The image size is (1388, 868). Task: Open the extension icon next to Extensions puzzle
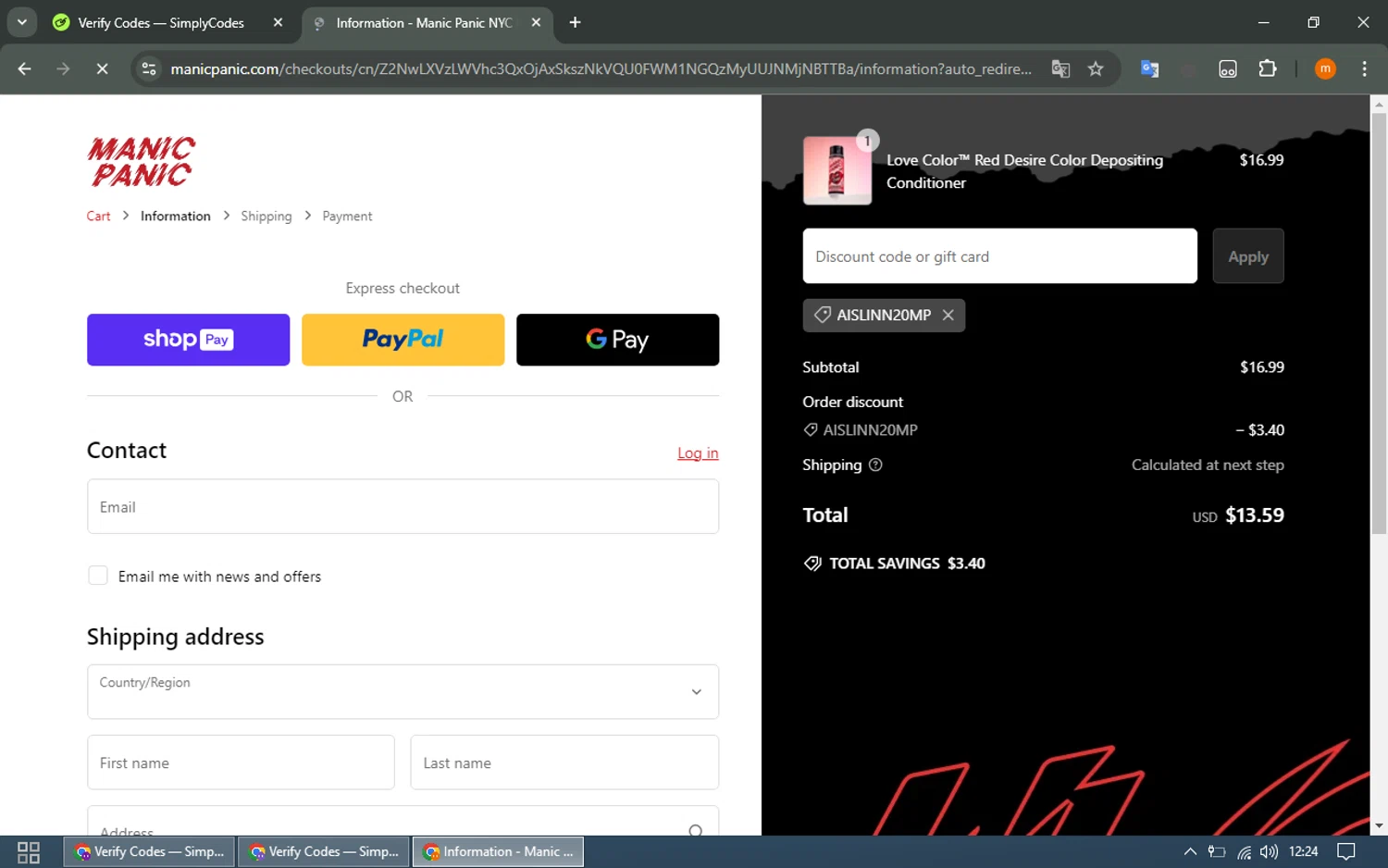pos(1228,68)
